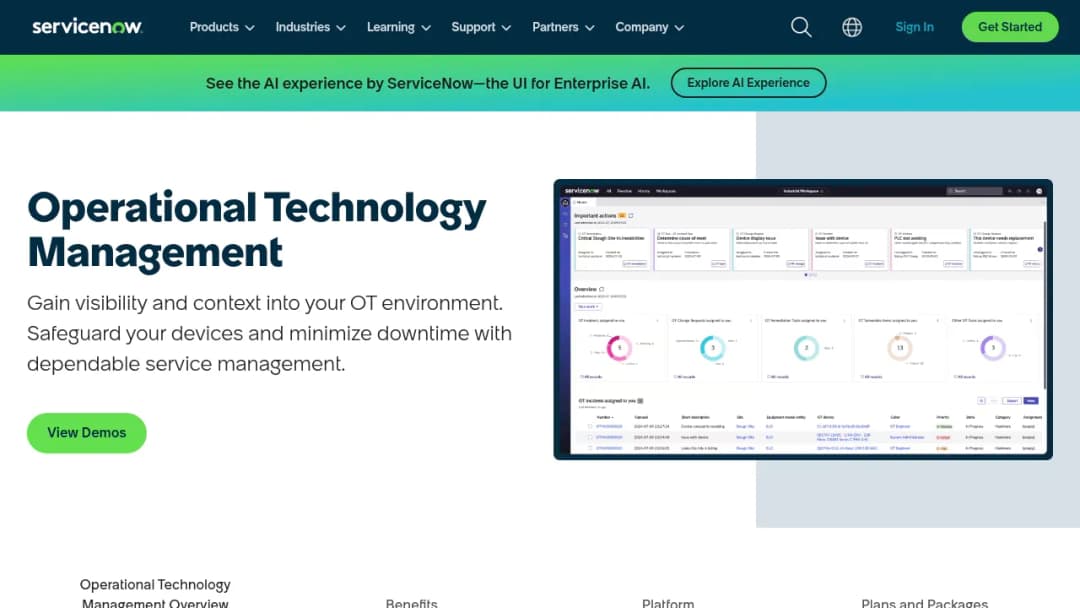Expand the Support menu chevron
The width and height of the screenshot is (1080, 608).
[506, 28]
